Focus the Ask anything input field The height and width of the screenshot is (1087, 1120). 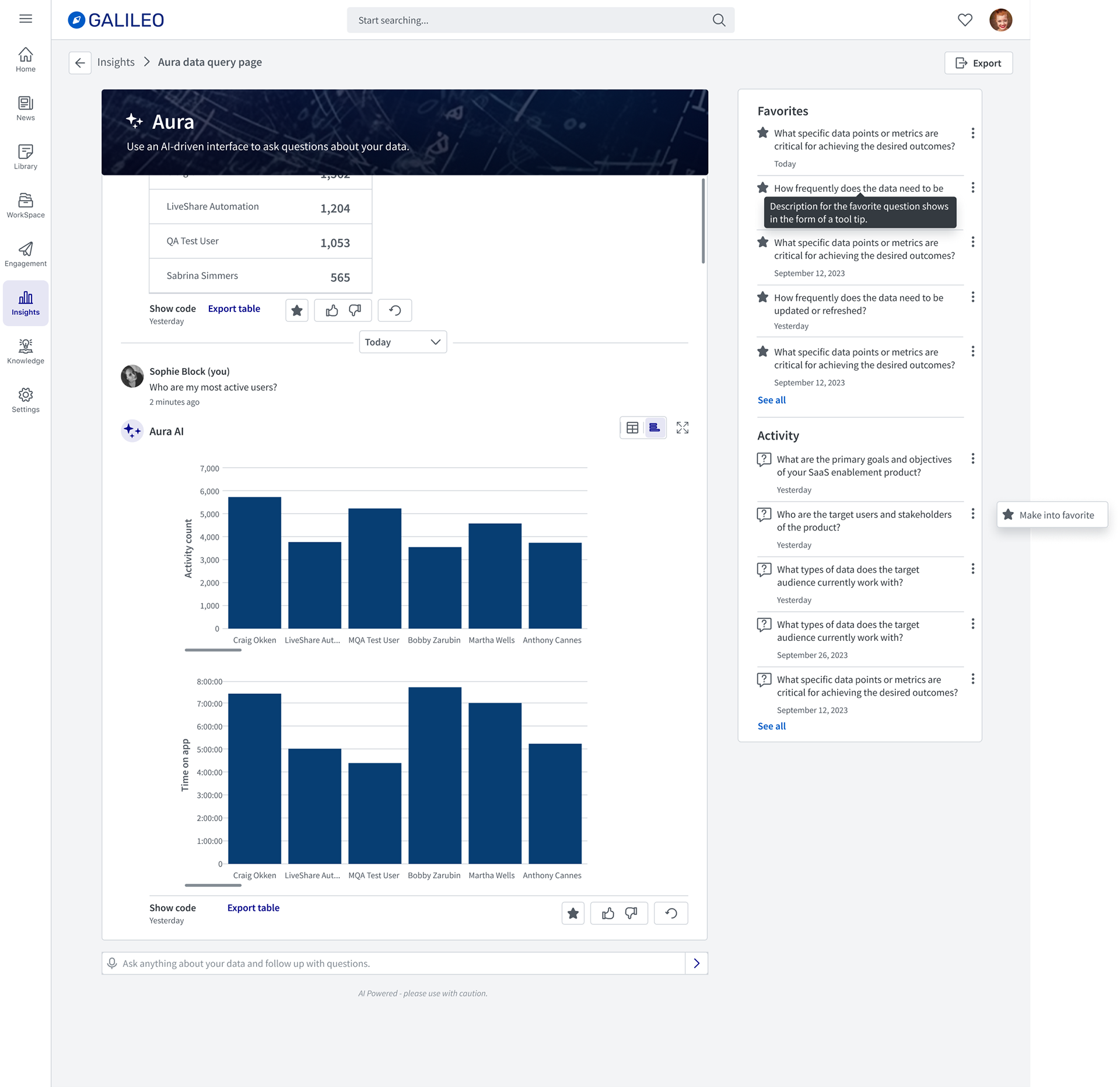394,963
